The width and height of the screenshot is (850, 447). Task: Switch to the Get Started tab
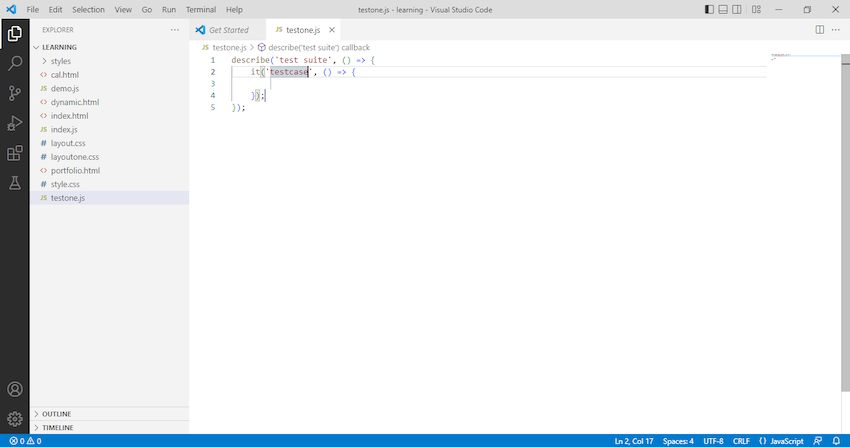tap(228, 30)
